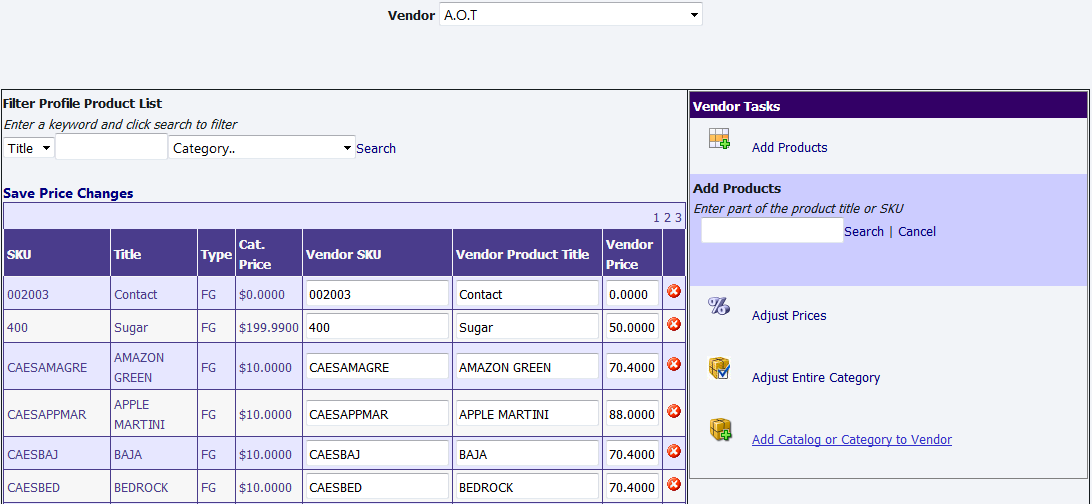The height and width of the screenshot is (504, 1092).
Task: Click the Adjust Entire Category box icon
Action: tap(719, 369)
